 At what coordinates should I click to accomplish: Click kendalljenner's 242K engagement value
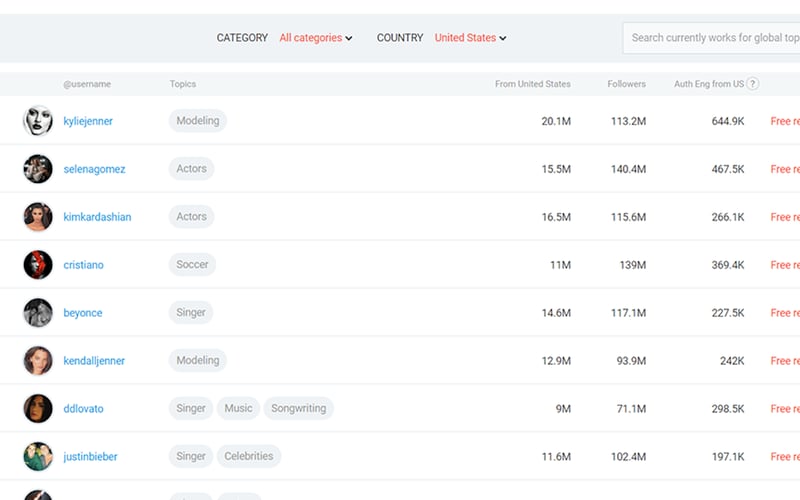[x=732, y=361]
